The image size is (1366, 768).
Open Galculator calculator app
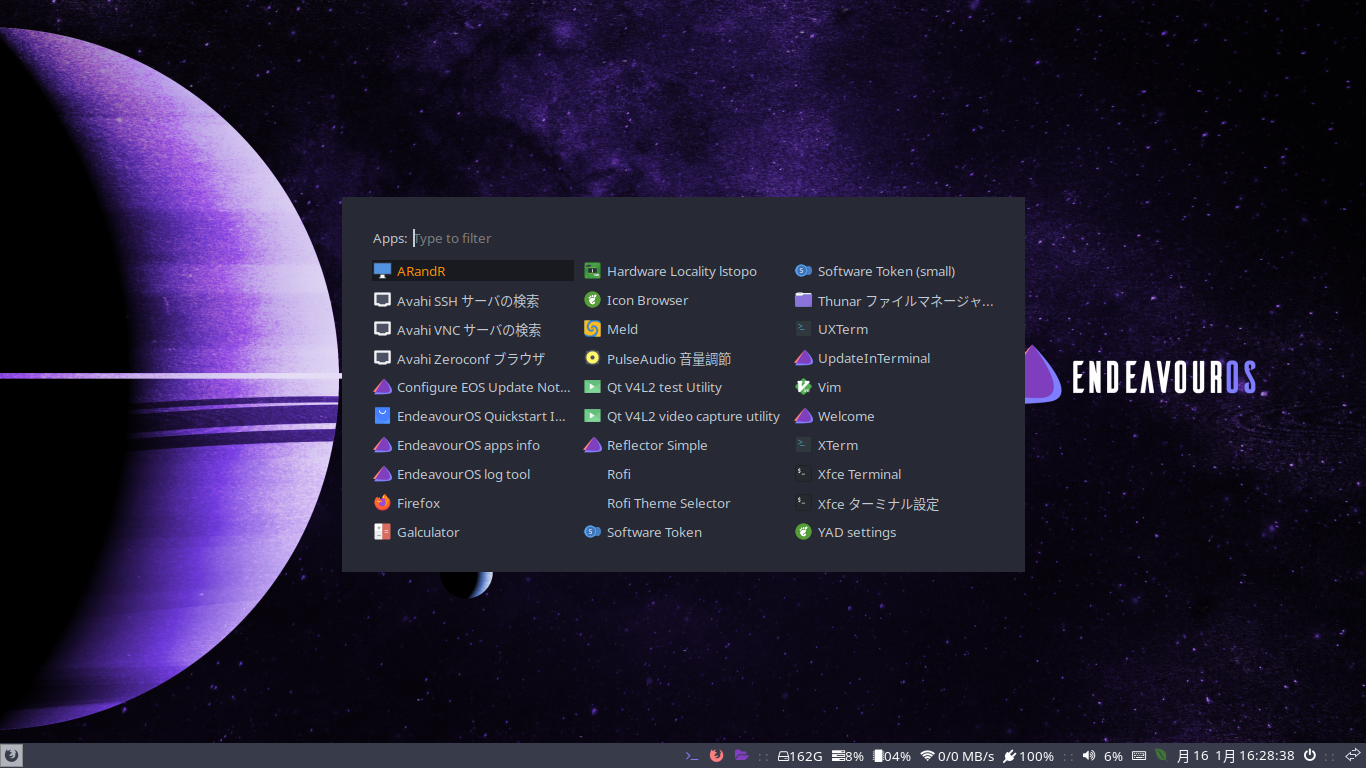472,532
